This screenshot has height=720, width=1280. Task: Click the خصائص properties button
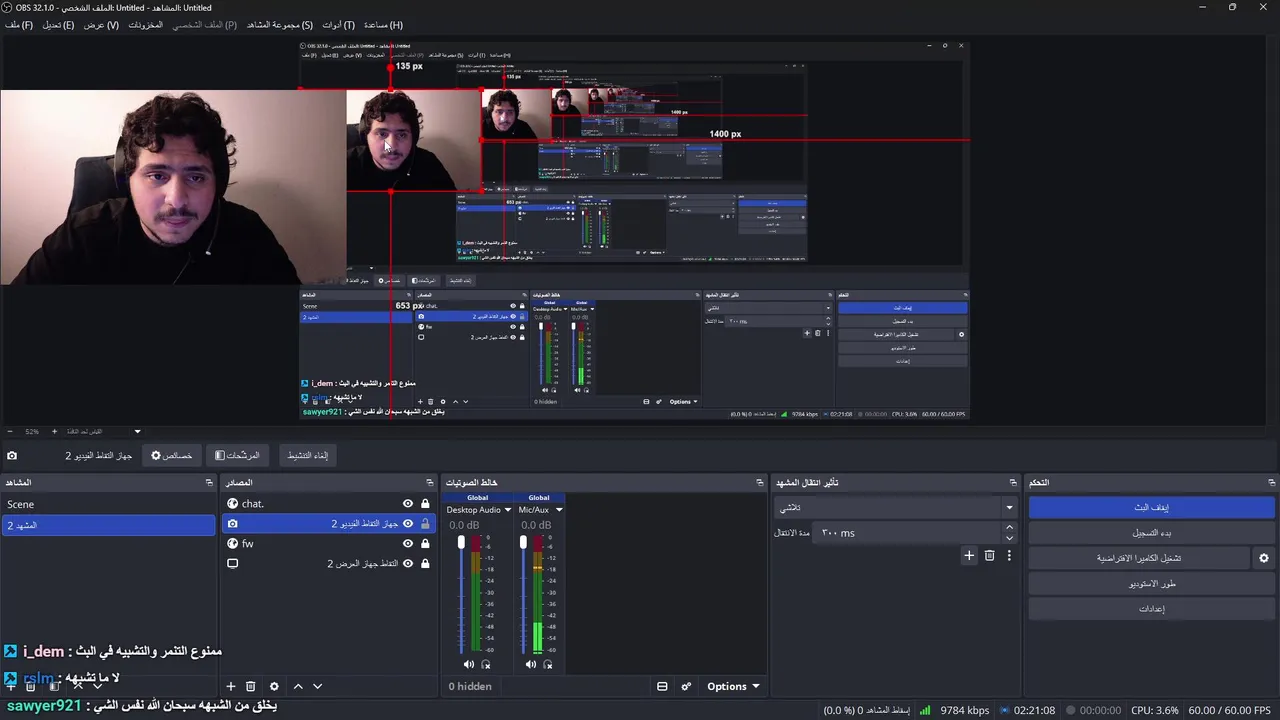click(171, 456)
